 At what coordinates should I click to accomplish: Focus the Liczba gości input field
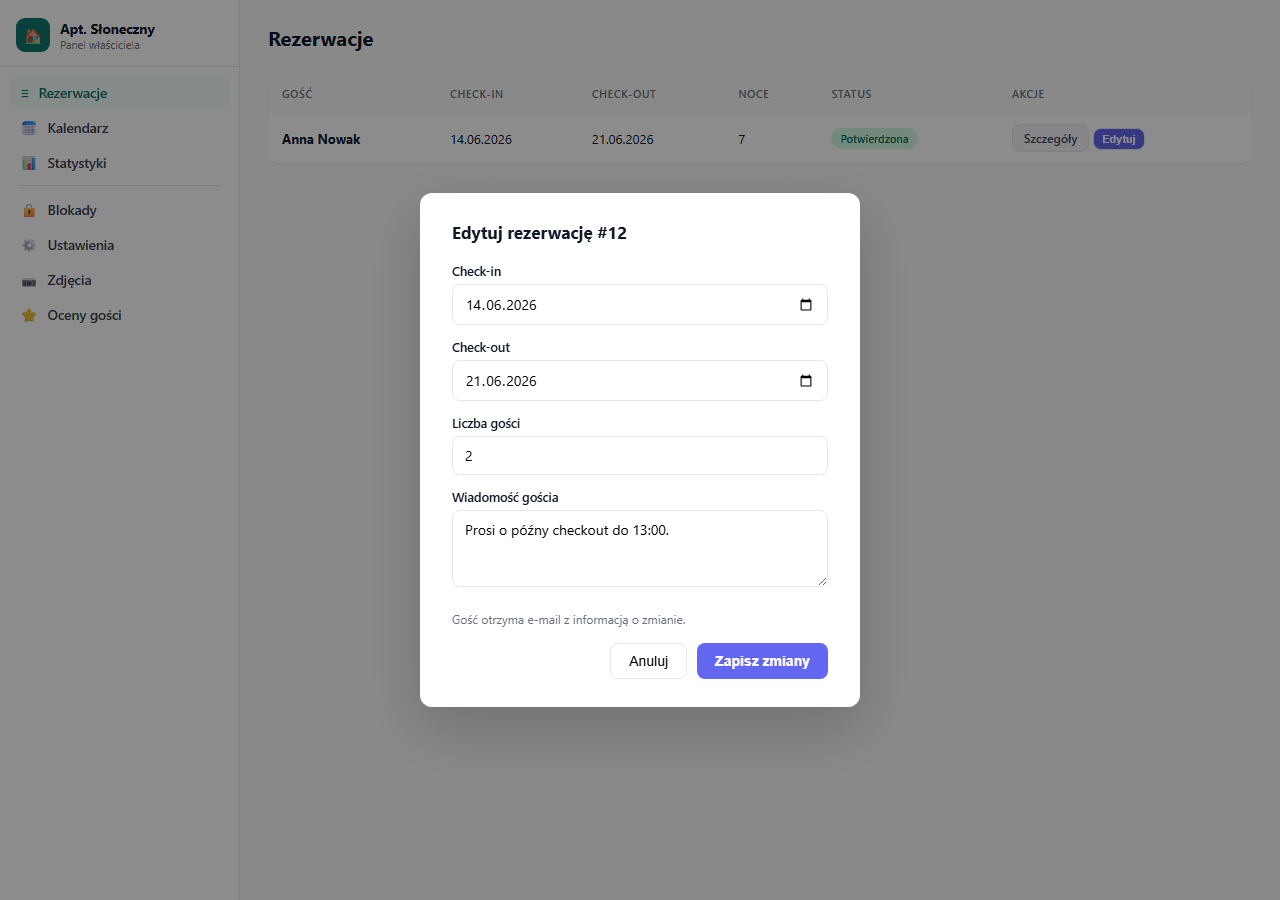[640, 456]
